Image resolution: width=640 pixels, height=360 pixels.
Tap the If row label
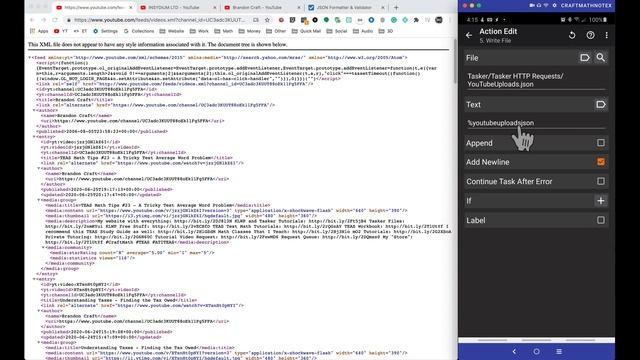(x=469, y=201)
